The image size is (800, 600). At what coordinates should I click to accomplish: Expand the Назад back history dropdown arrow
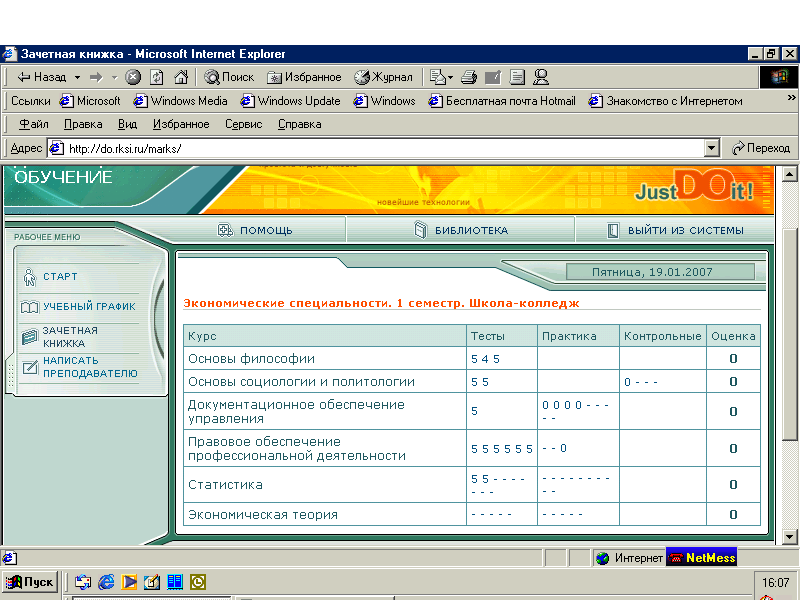click(75, 77)
